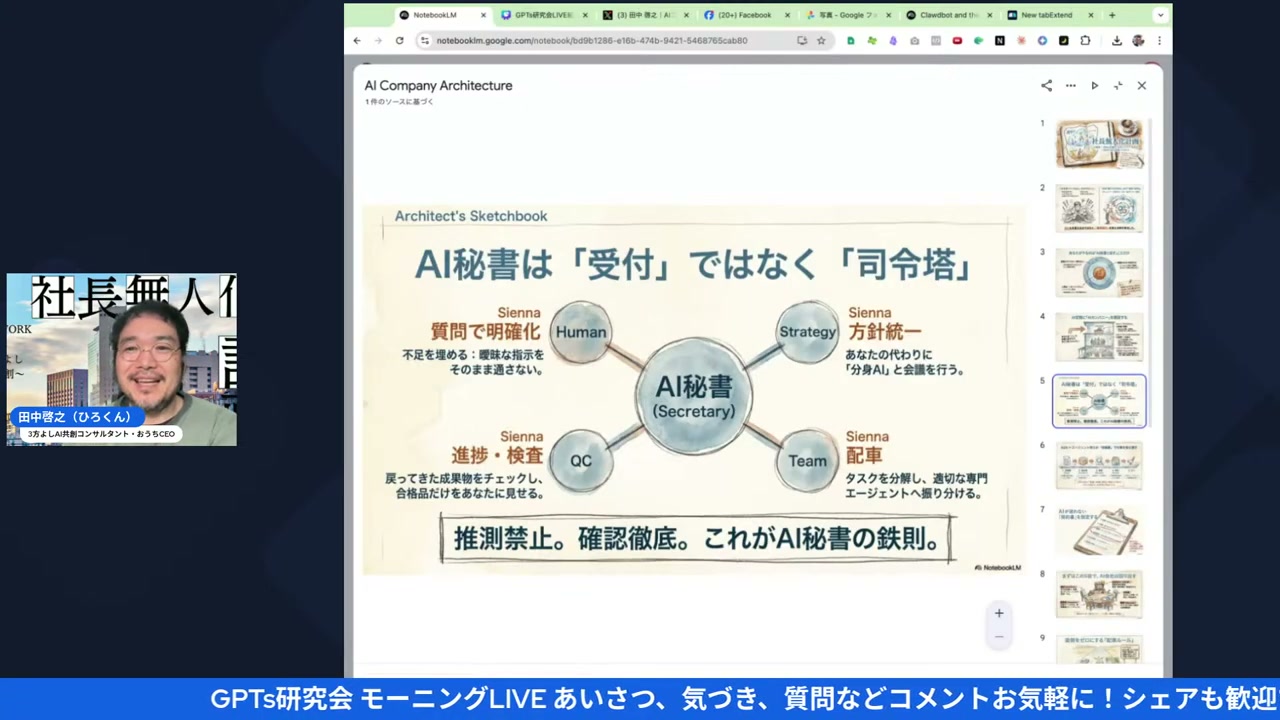Select slide 1 thumbnail
Image resolution: width=1280 pixels, height=720 pixels.
point(1099,144)
